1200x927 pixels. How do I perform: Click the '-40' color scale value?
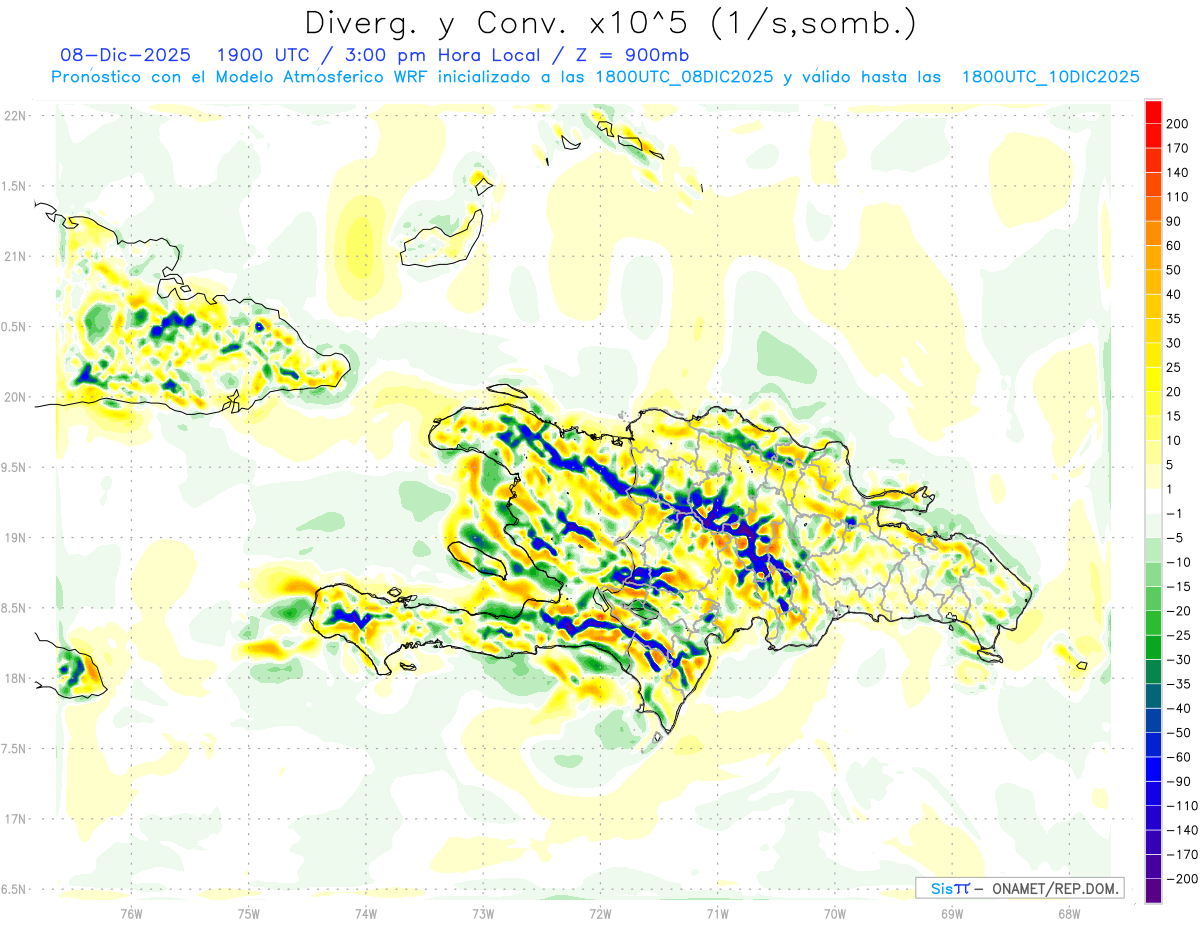pos(1177,708)
